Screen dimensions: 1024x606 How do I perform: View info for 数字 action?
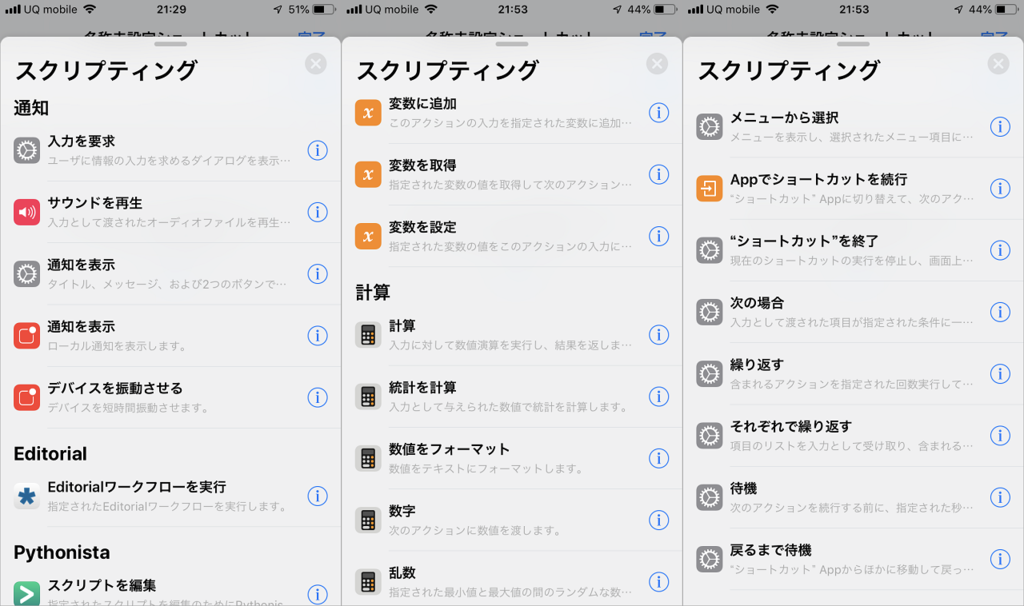(x=659, y=520)
